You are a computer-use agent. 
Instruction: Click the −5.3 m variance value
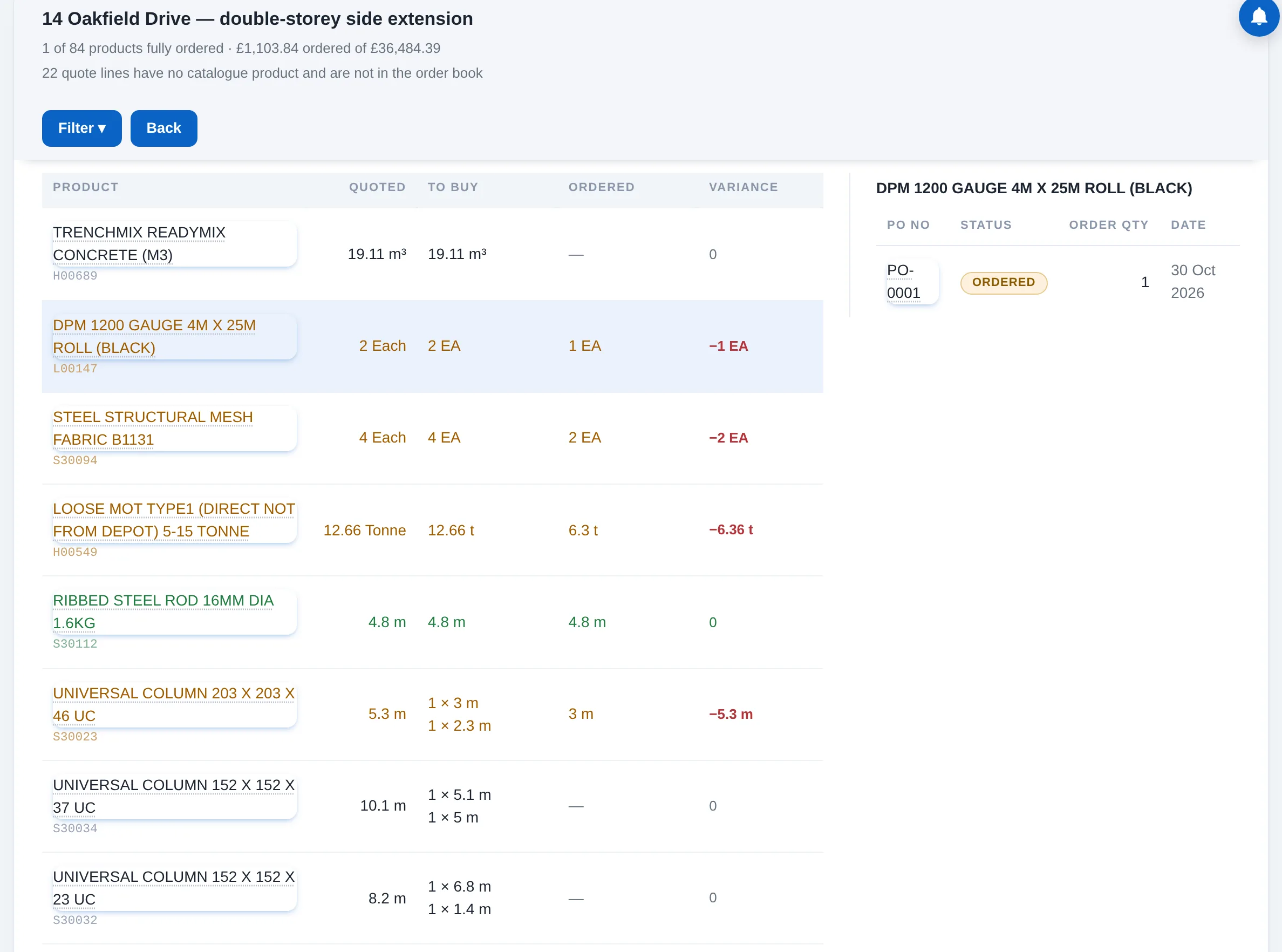point(731,714)
